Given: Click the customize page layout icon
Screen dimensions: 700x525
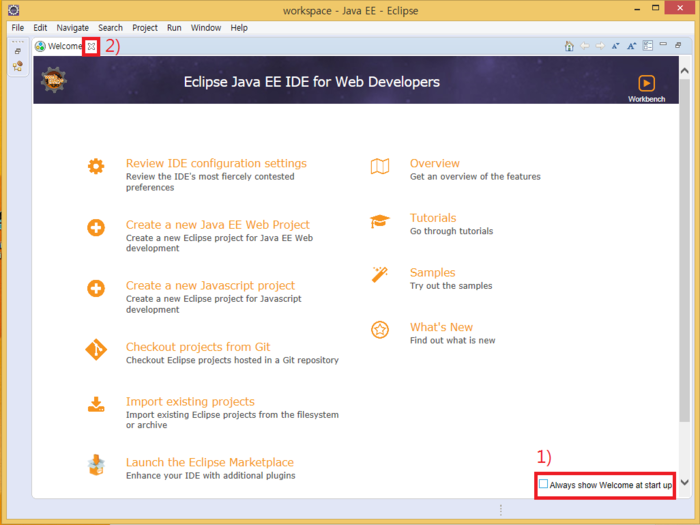Looking at the screenshot, I should point(647,46).
